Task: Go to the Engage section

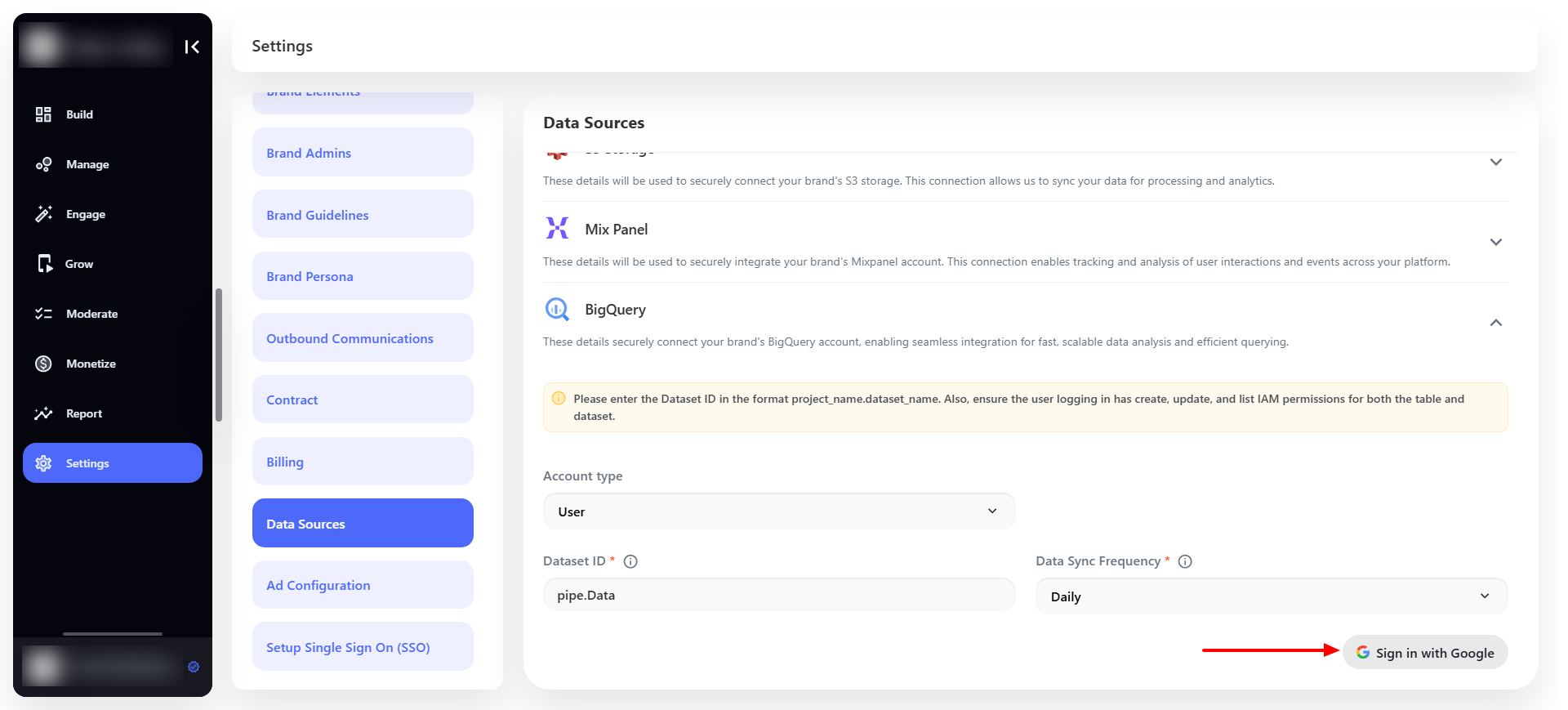Action: pyautogui.click(x=112, y=214)
